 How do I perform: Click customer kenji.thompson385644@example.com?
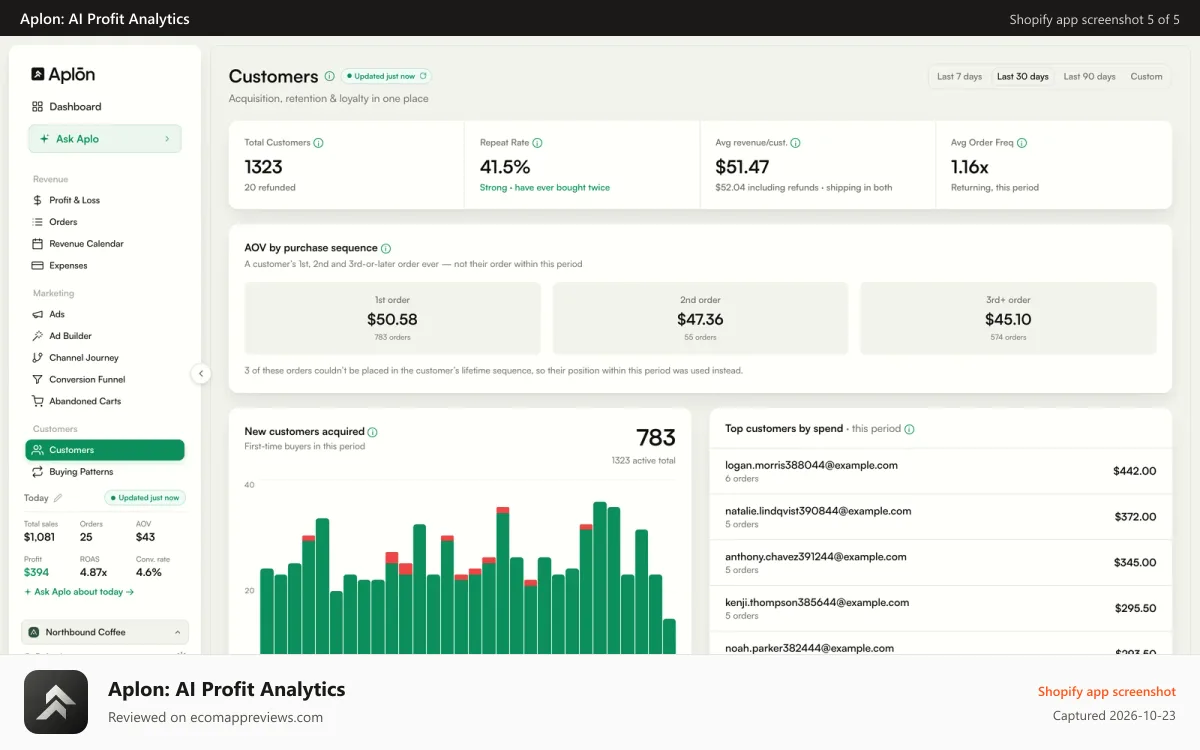[x=817, y=603]
